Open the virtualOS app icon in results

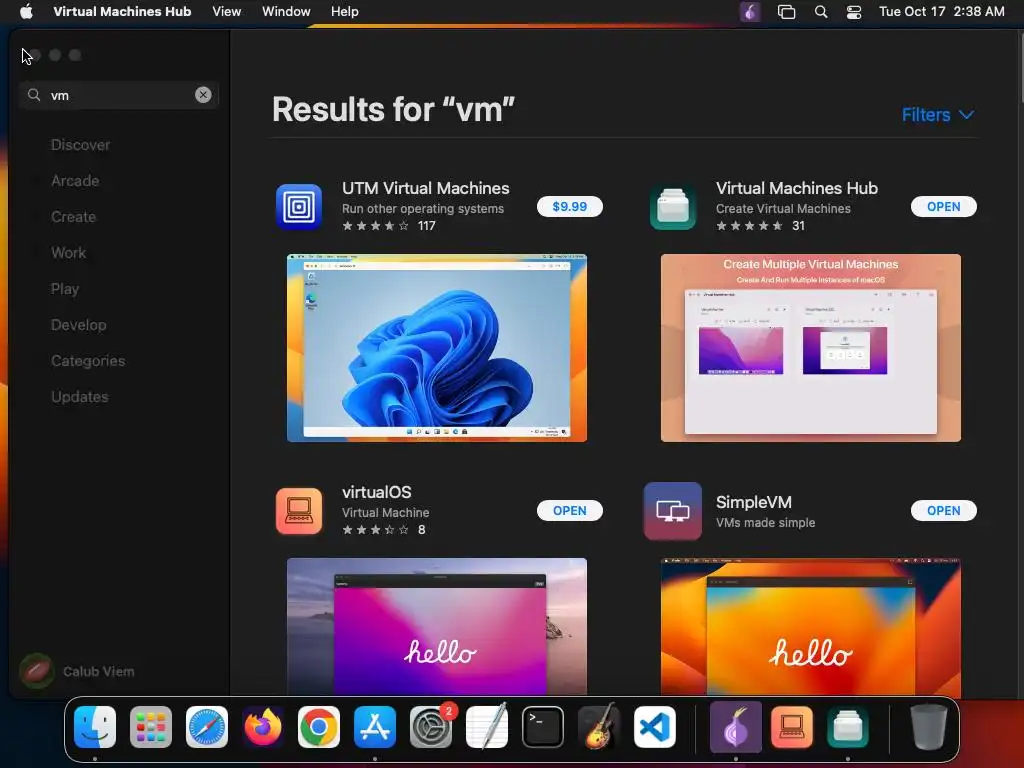[x=298, y=511]
